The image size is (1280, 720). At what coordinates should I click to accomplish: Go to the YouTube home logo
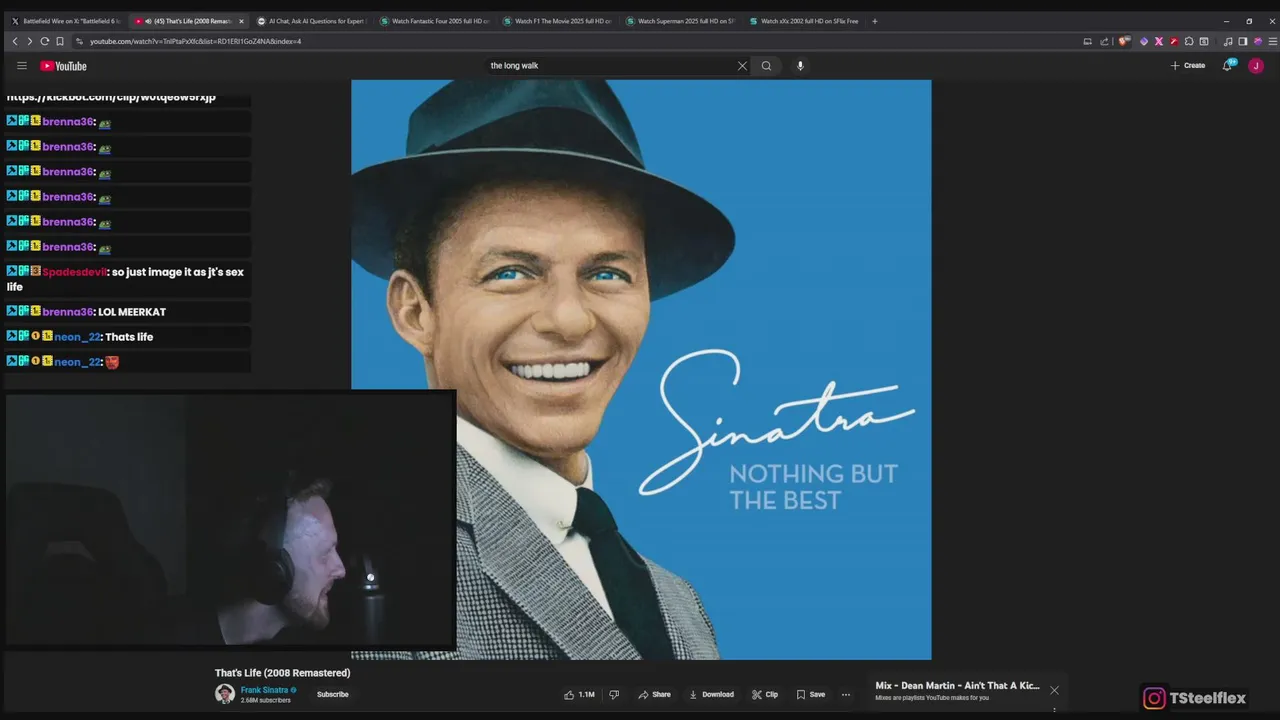[64, 66]
